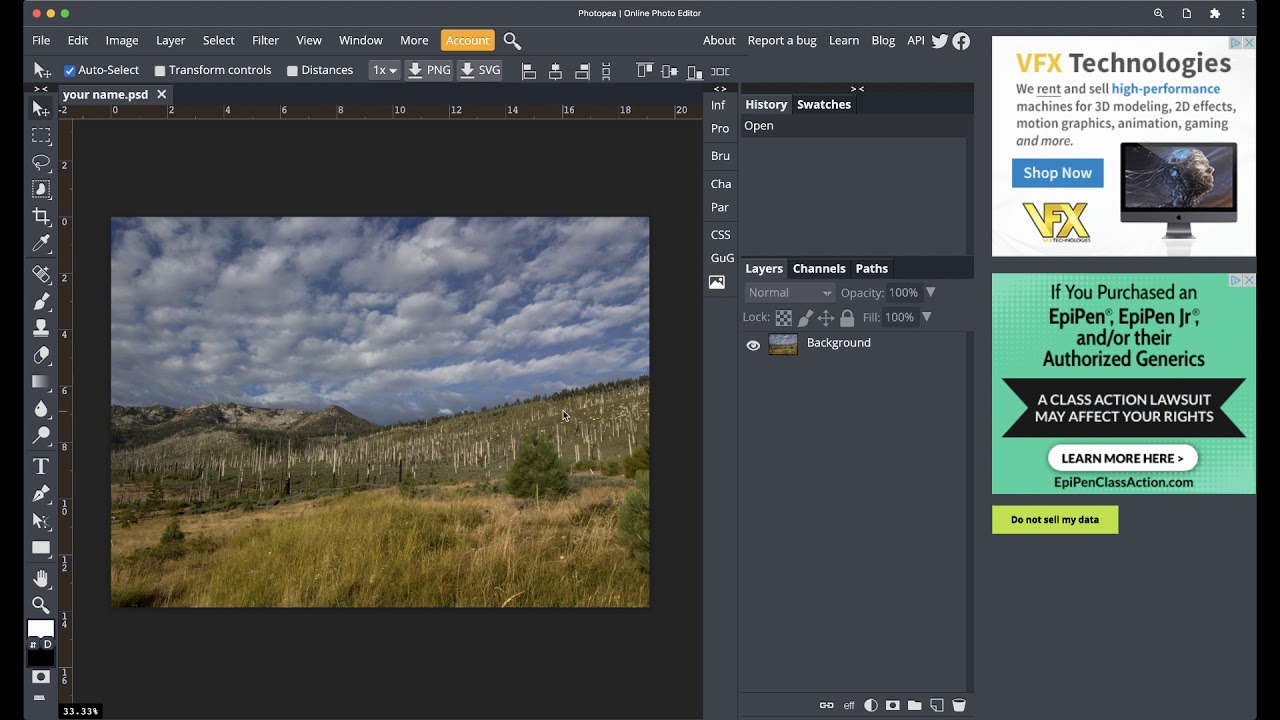
Task: Delete the layer with trash icon
Action: point(959,705)
